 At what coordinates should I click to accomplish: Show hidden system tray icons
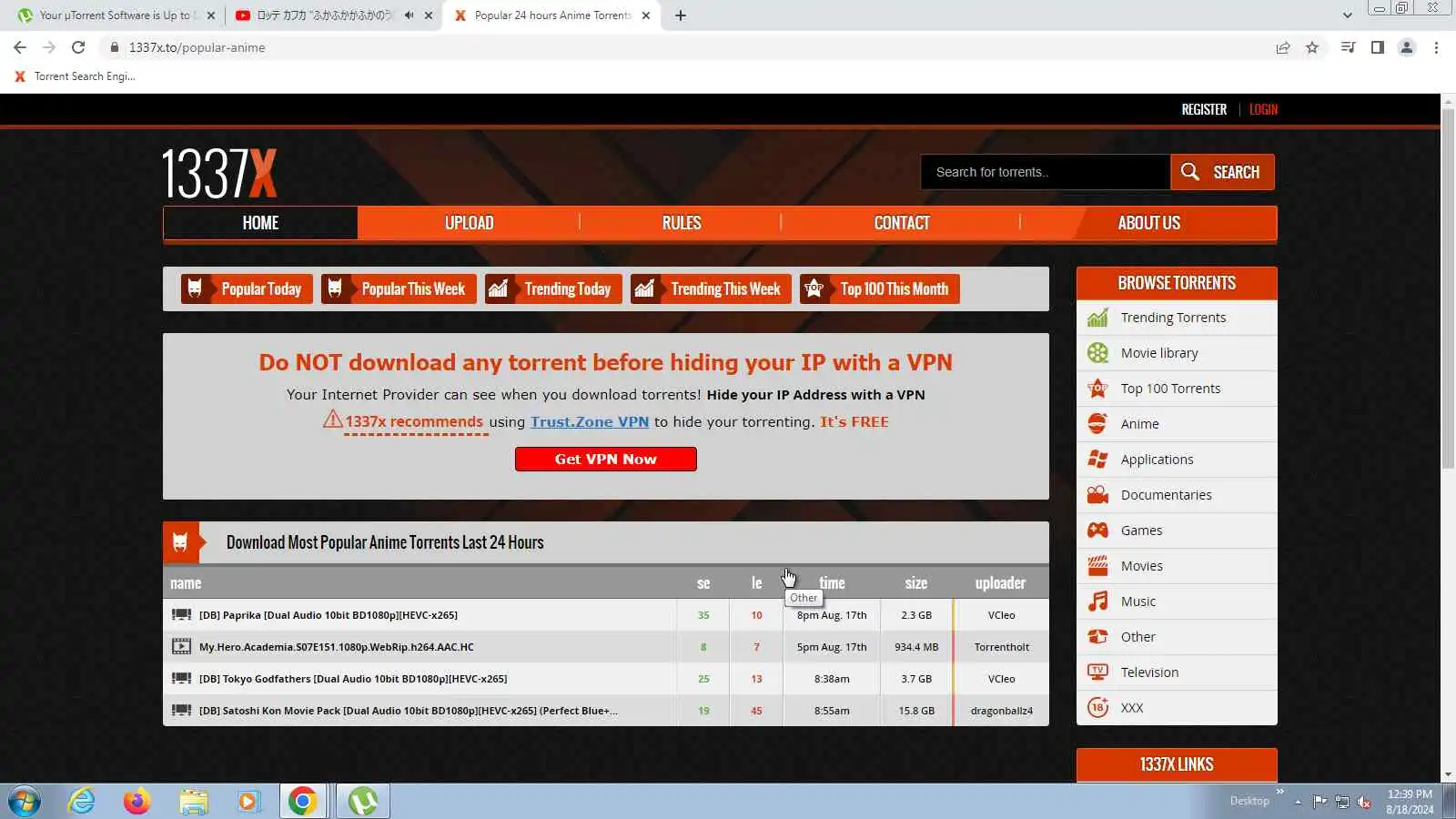(x=1298, y=802)
